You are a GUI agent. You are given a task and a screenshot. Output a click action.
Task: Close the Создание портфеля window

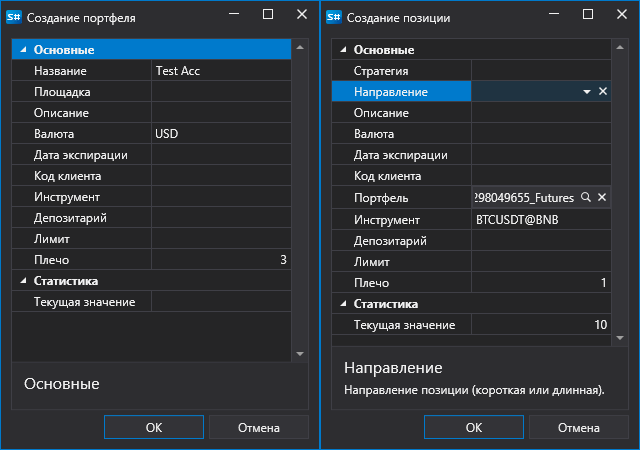tap(302, 14)
